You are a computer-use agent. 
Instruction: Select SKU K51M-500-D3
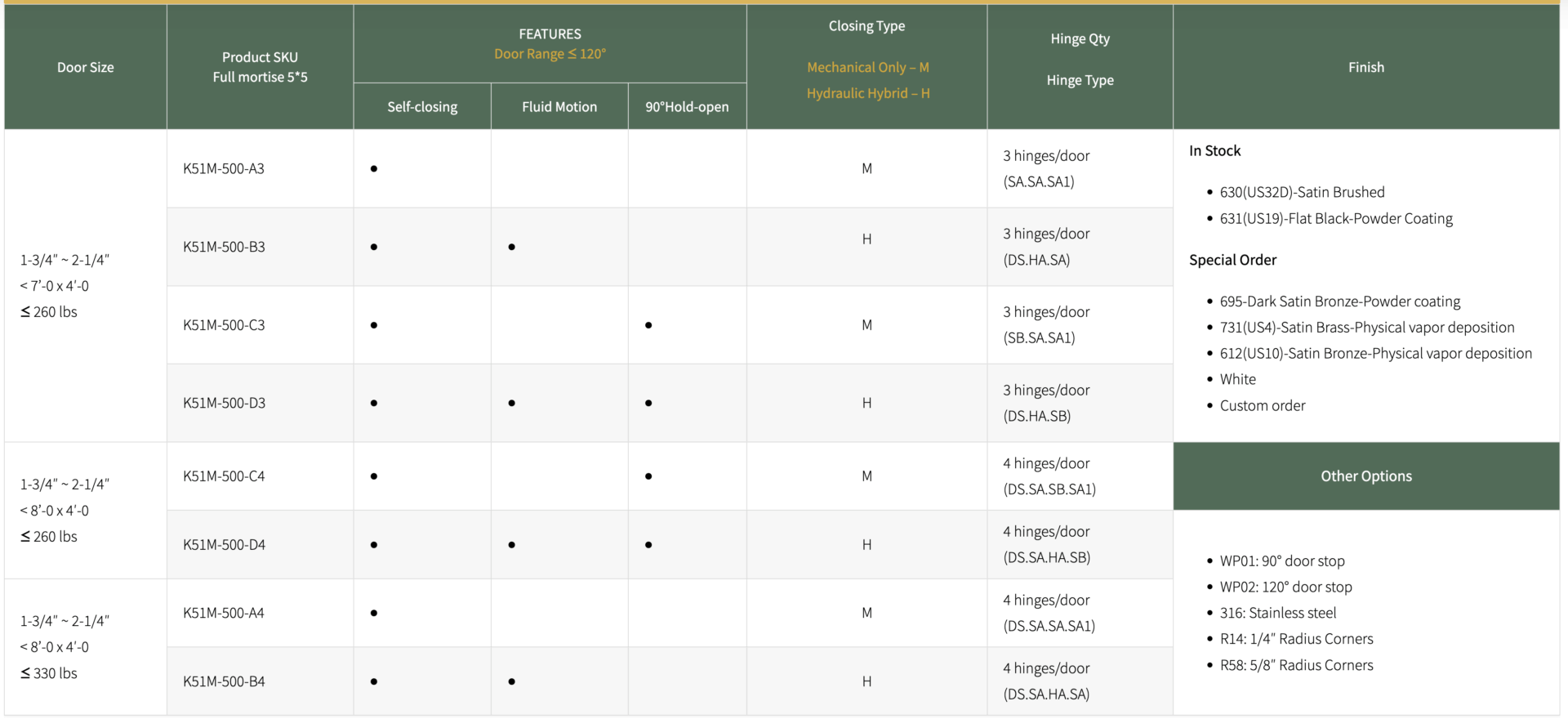[224, 403]
